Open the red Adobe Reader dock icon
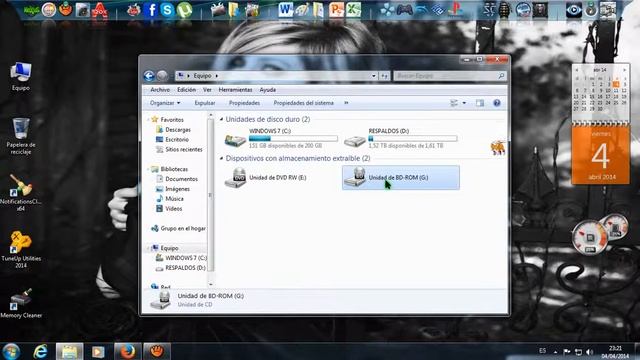Screen dimensions: 640x360 (99, 10)
